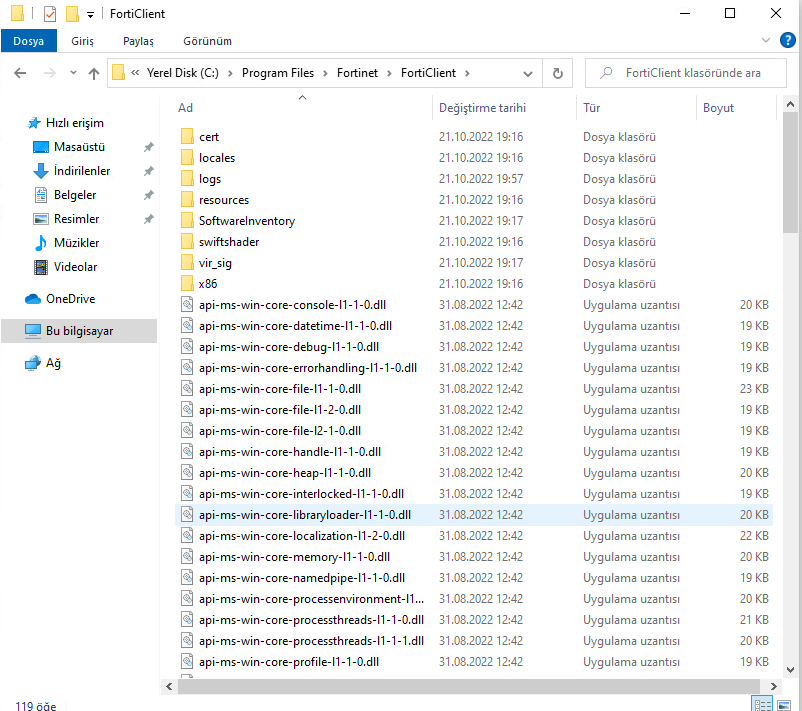The image size is (802, 711).
Task: Go up one folder level
Action: [94, 73]
